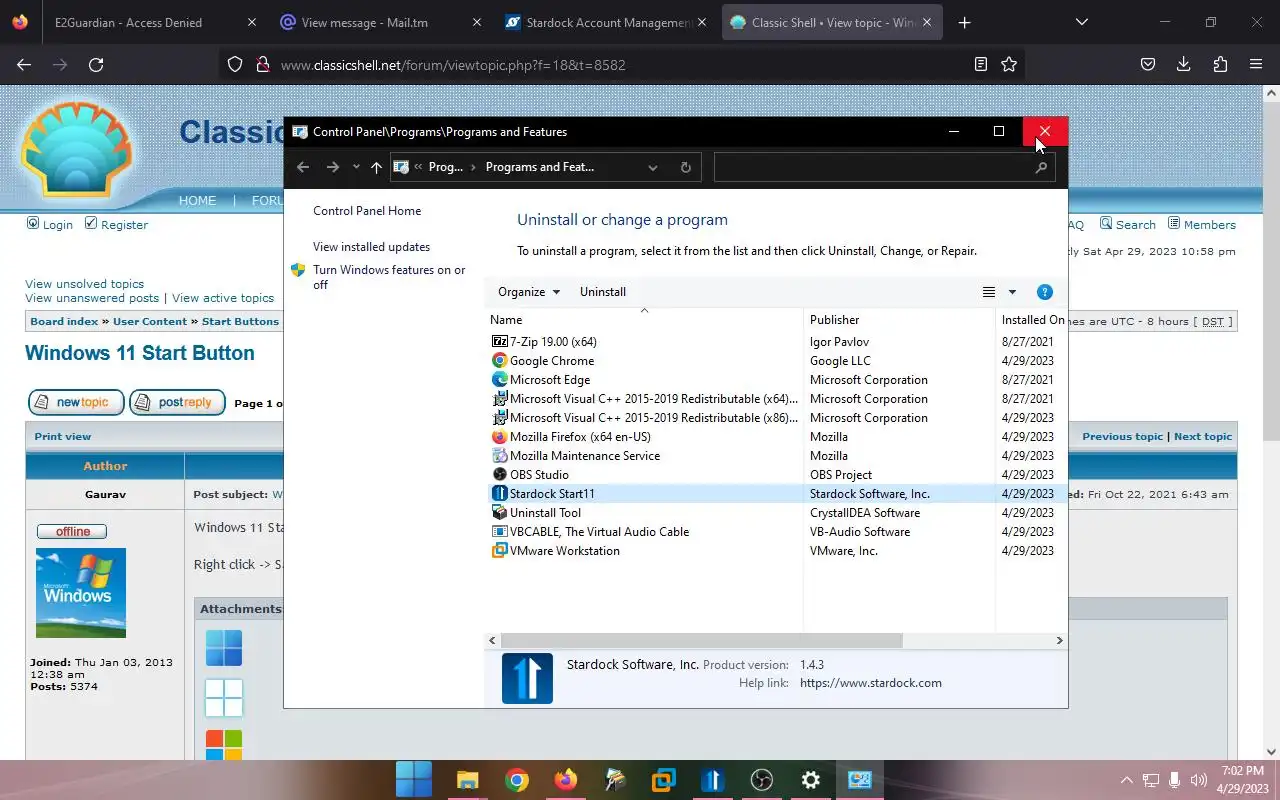Open recent locations dropdown arrow
Screen dimensions: 1280x800
[356, 167]
